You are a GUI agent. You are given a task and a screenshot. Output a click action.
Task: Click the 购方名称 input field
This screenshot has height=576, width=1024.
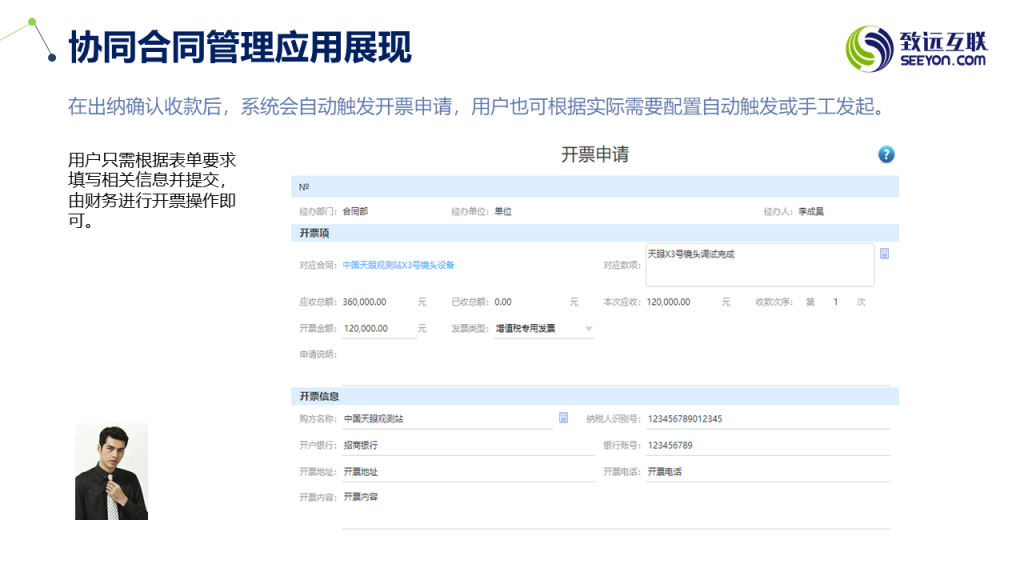point(446,419)
